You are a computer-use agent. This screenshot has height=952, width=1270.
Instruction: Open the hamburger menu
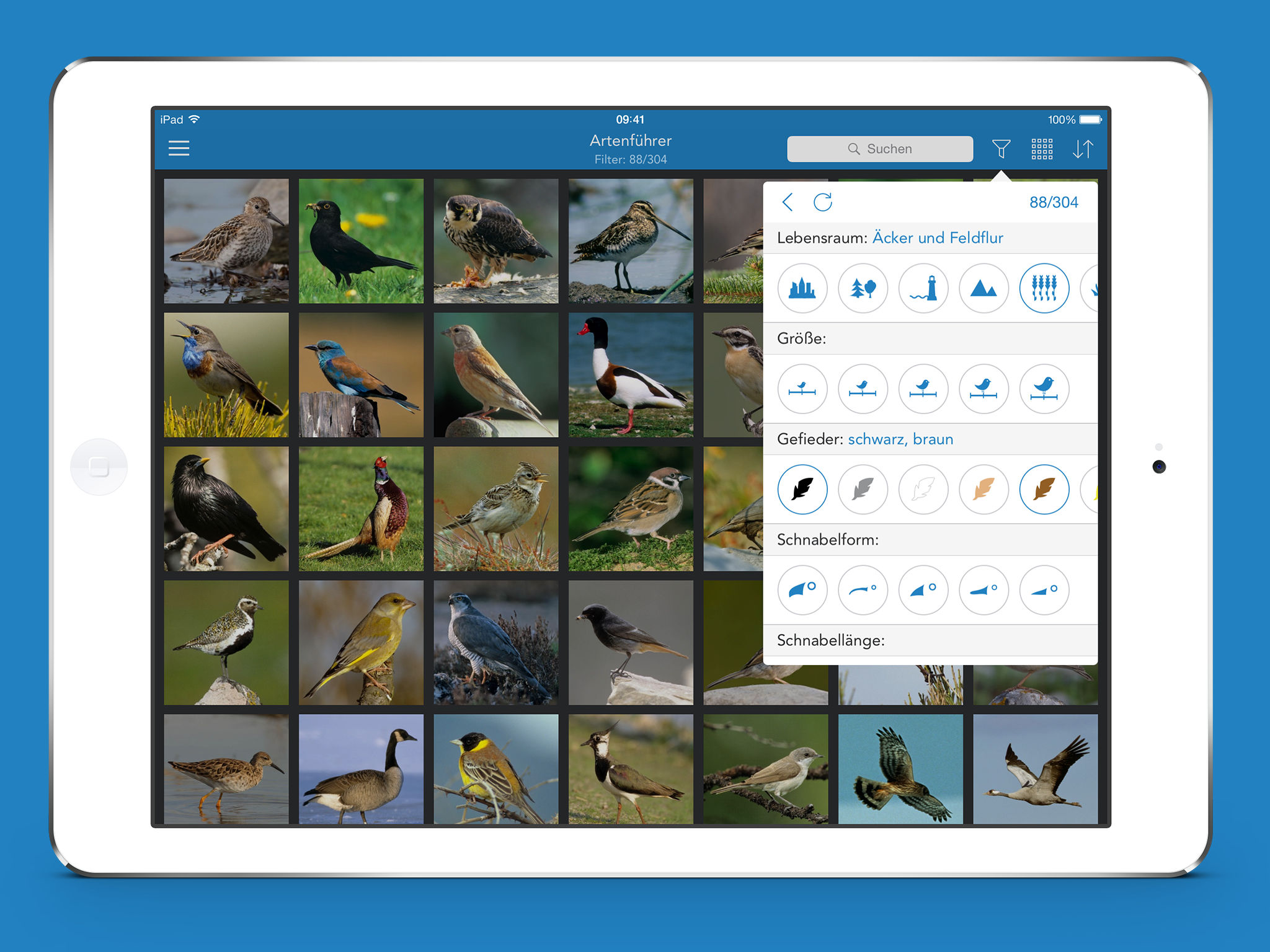179,148
